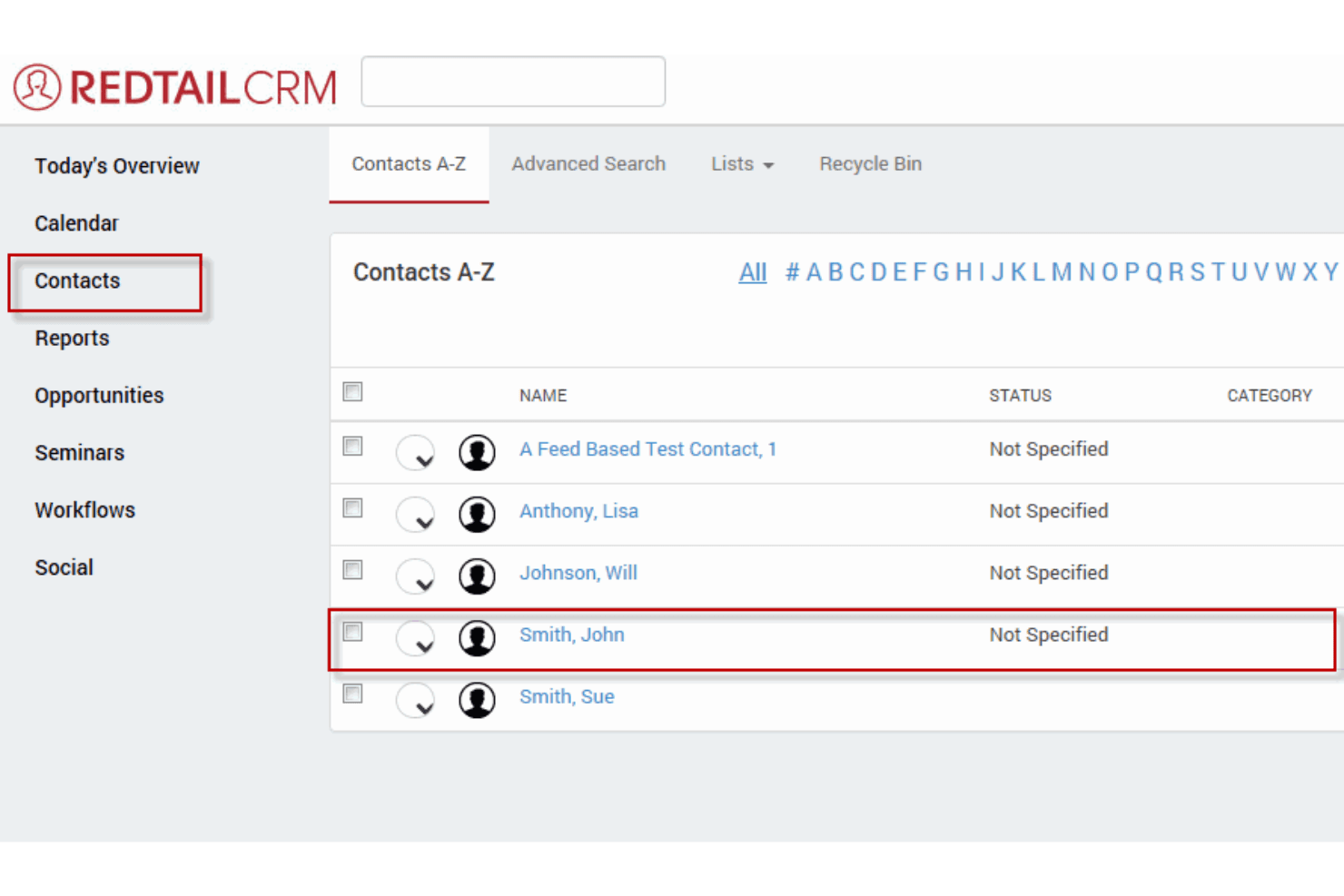Check the box for Smith, John
1344x896 pixels.
(x=352, y=631)
